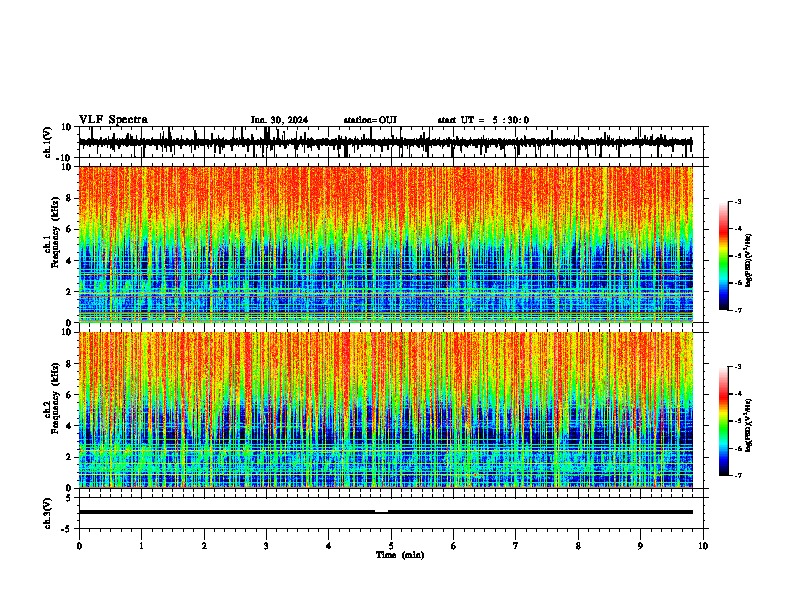Click the ch.2 colorbar log PSD label
This screenshot has height=612, width=792.
click(749, 425)
